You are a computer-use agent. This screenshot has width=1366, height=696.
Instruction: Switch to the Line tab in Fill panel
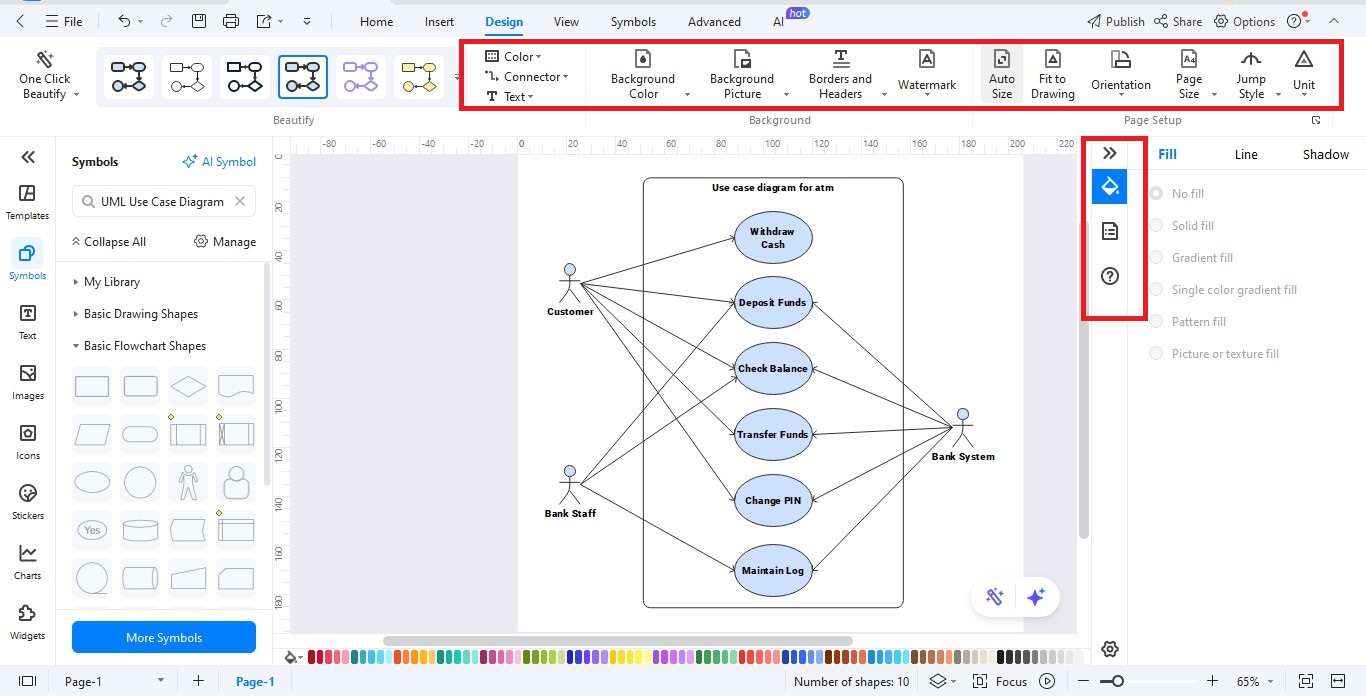point(1246,154)
